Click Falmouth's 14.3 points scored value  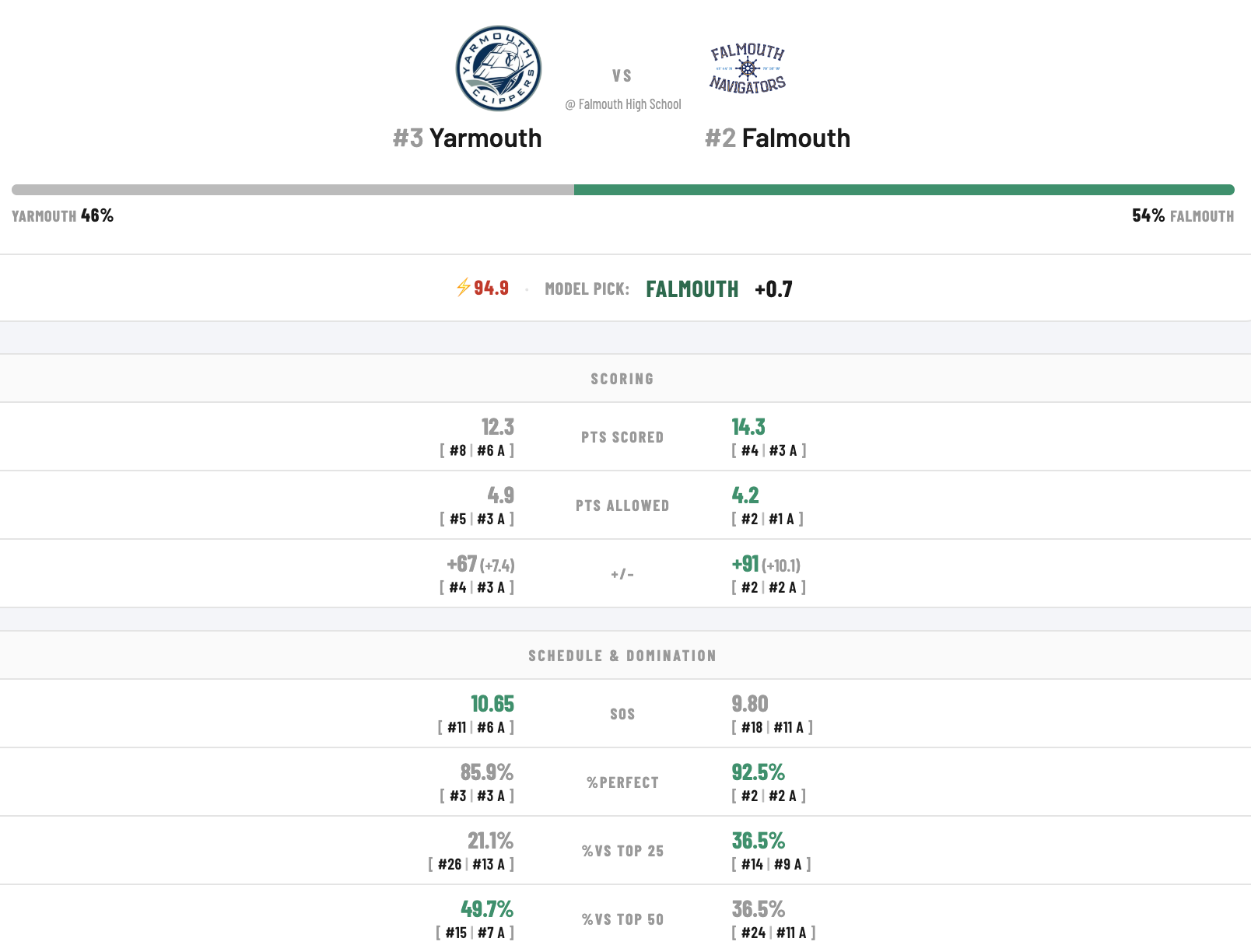pos(748,427)
